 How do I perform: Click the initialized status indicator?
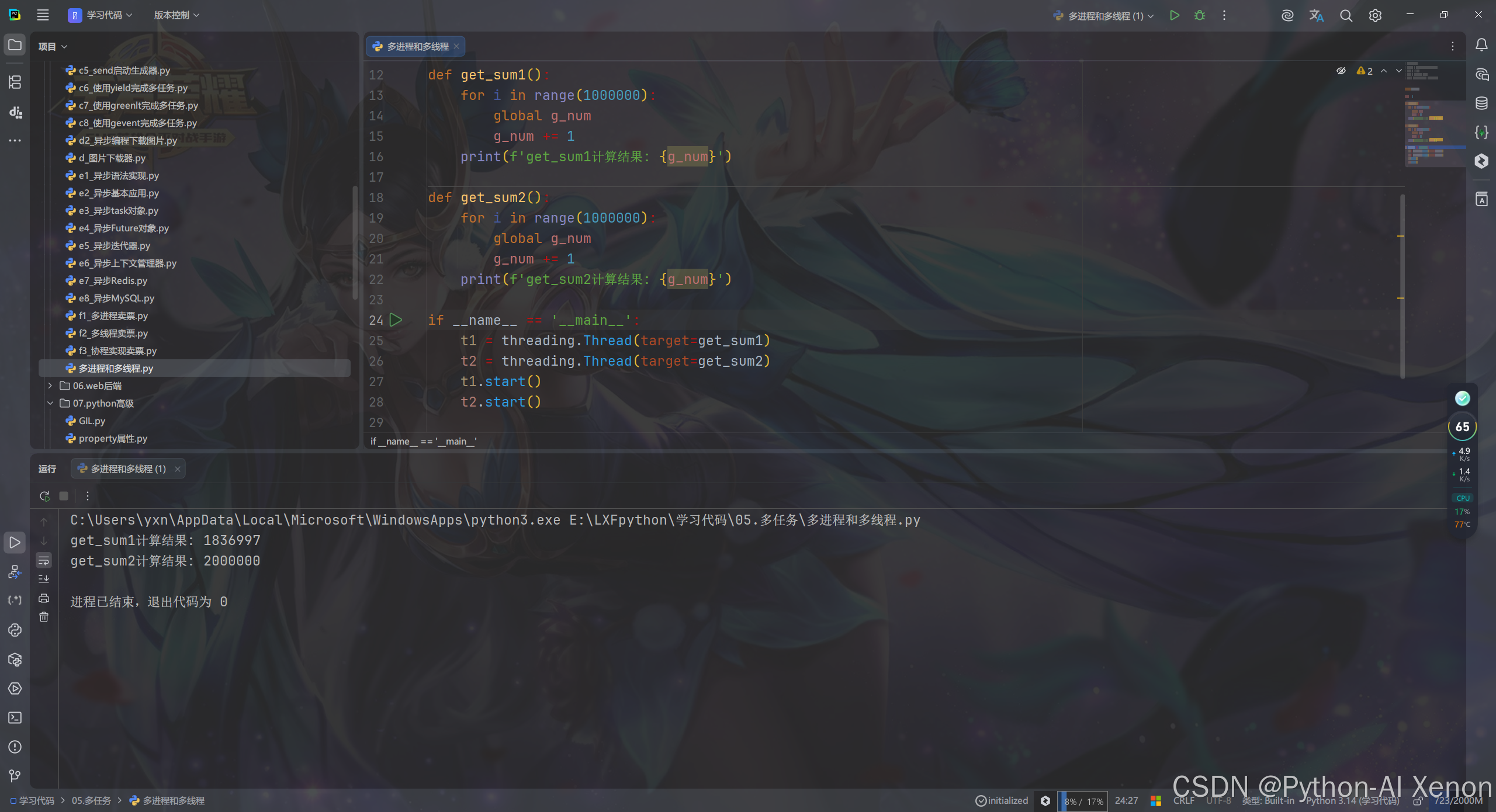pyautogui.click(x=1002, y=801)
